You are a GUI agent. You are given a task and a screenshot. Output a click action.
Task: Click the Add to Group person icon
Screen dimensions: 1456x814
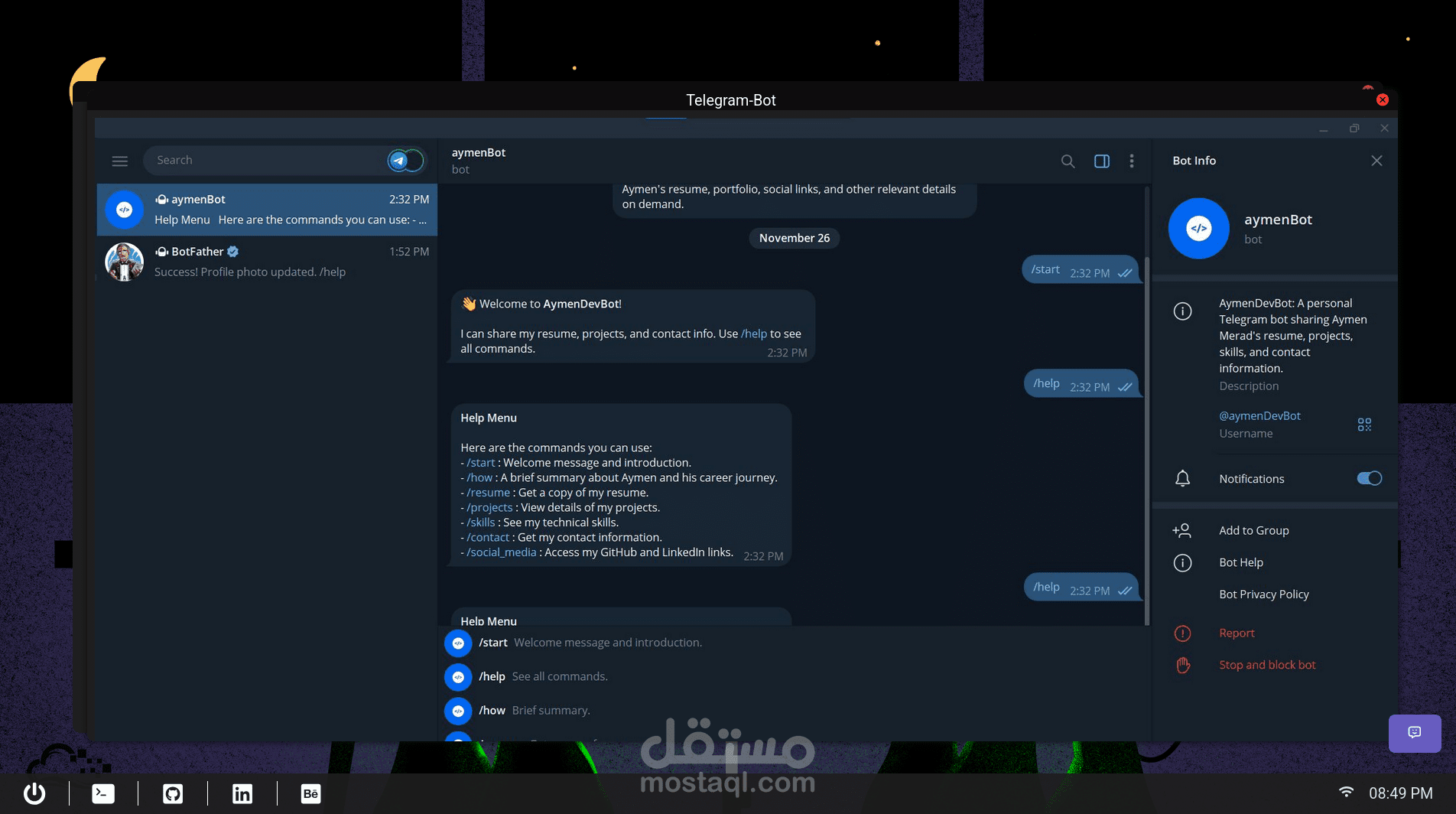[1182, 530]
